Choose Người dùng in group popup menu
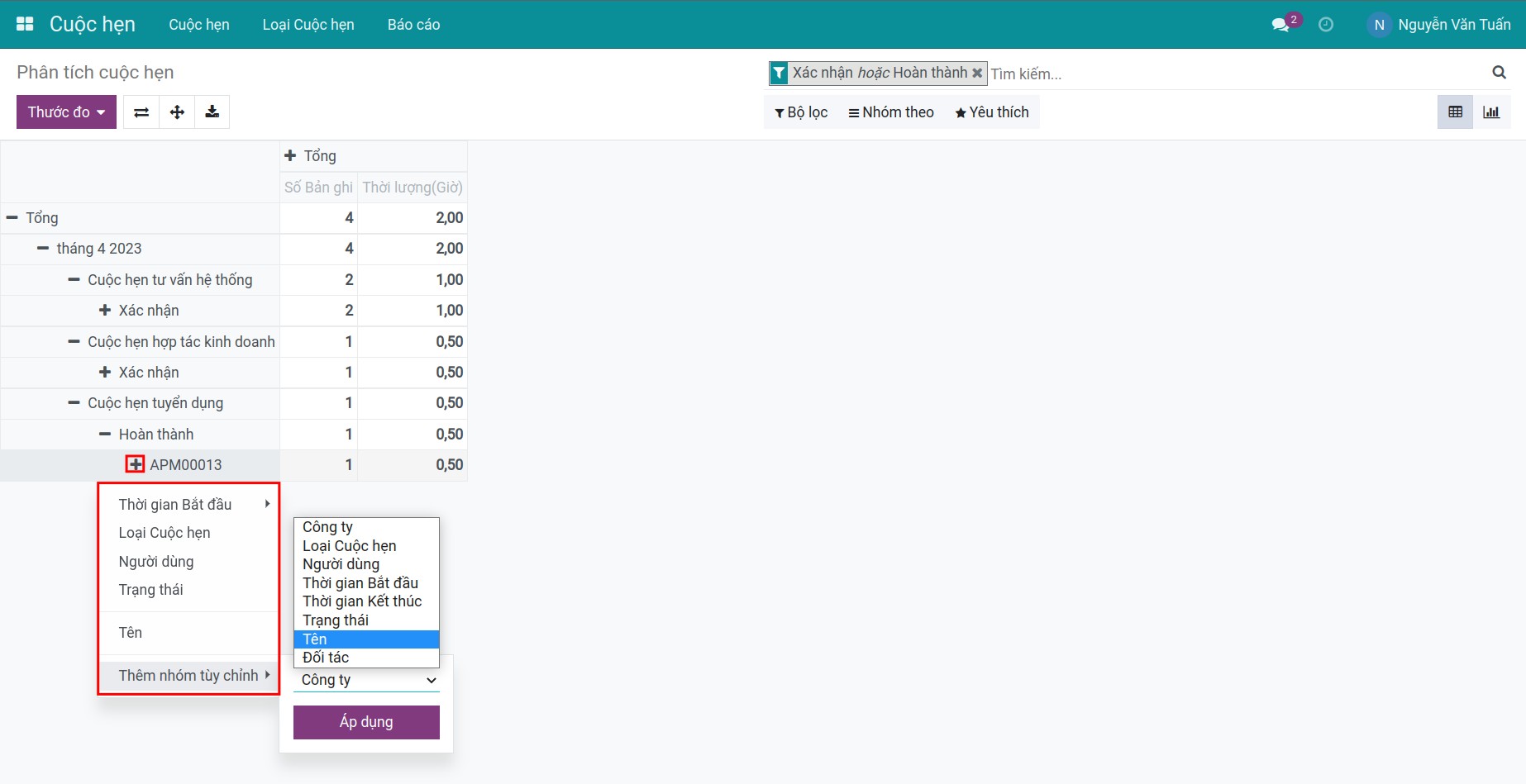 pyautogui.click(x=188, y=562)
